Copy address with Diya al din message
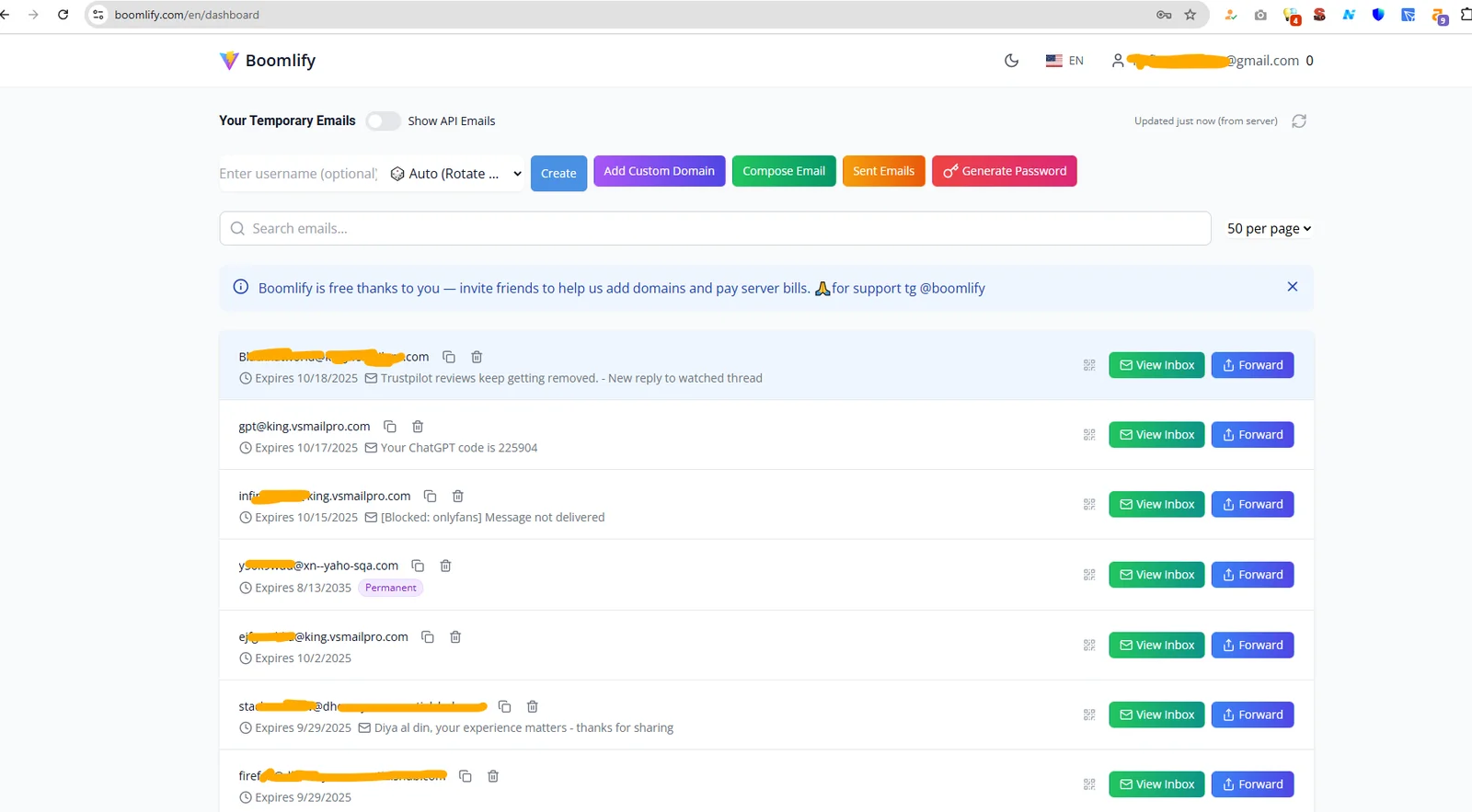 click(x=504, y=706)
